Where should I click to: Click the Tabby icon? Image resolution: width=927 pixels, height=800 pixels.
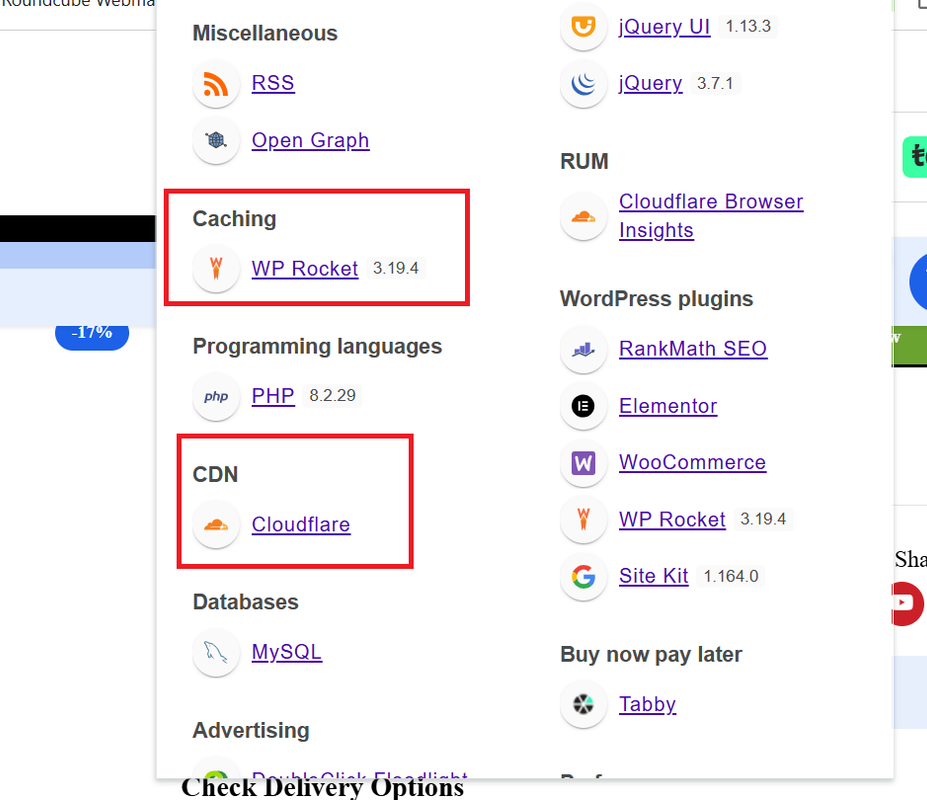584,704
